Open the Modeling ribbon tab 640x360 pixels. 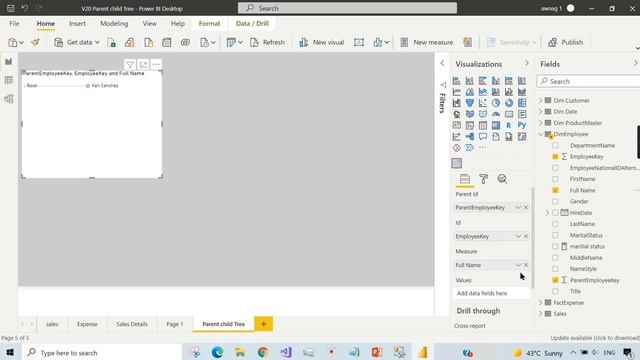click(114, 24)
